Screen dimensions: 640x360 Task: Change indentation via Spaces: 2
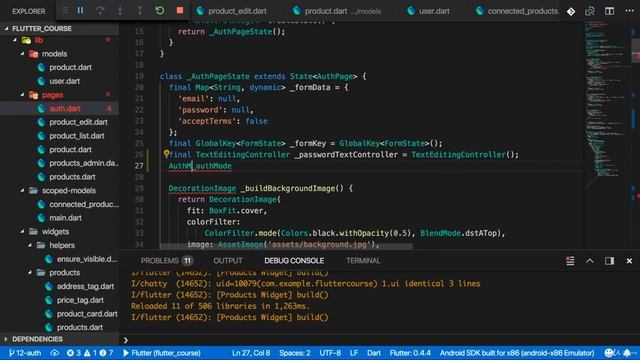[x=295, y=353]
